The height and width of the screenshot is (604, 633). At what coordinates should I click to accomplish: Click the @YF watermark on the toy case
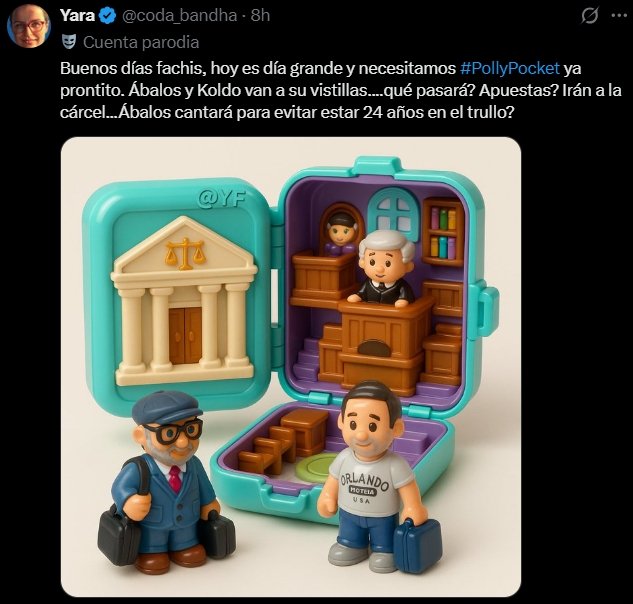pos(223,199)
